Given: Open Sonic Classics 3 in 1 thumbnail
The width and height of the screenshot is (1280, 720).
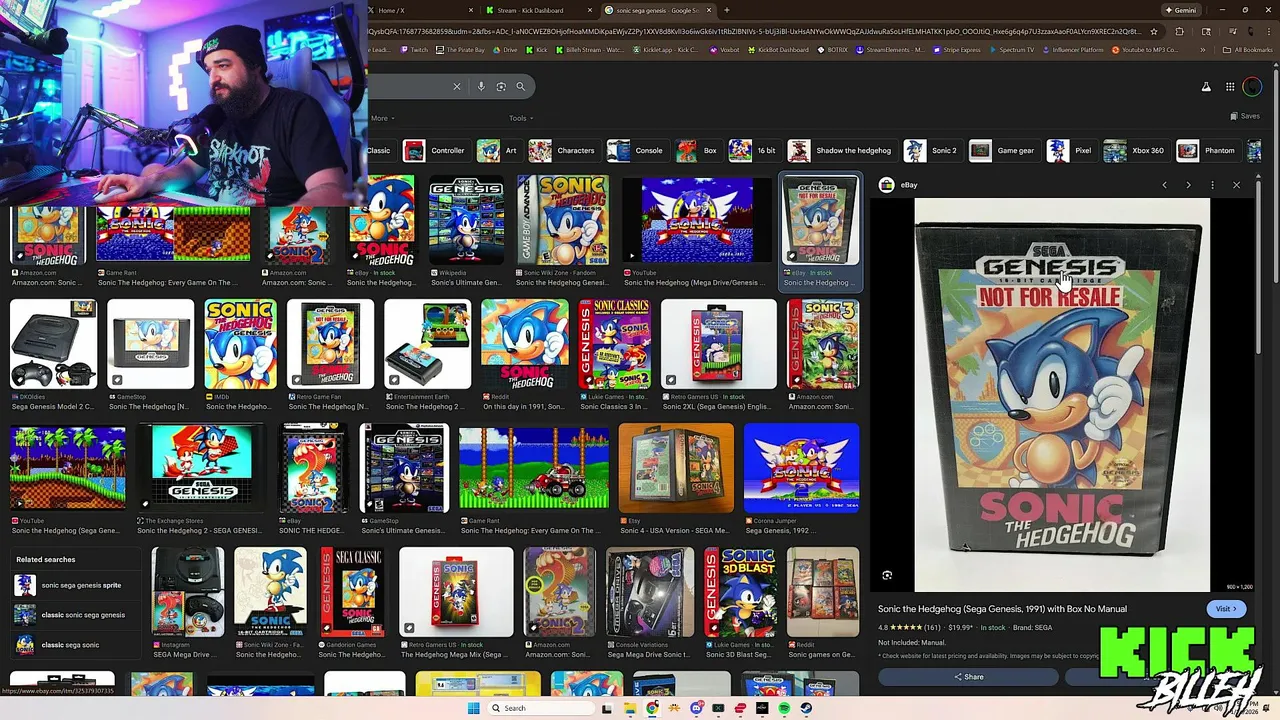Looking at the screenshot, I should (x=615, y=344).
